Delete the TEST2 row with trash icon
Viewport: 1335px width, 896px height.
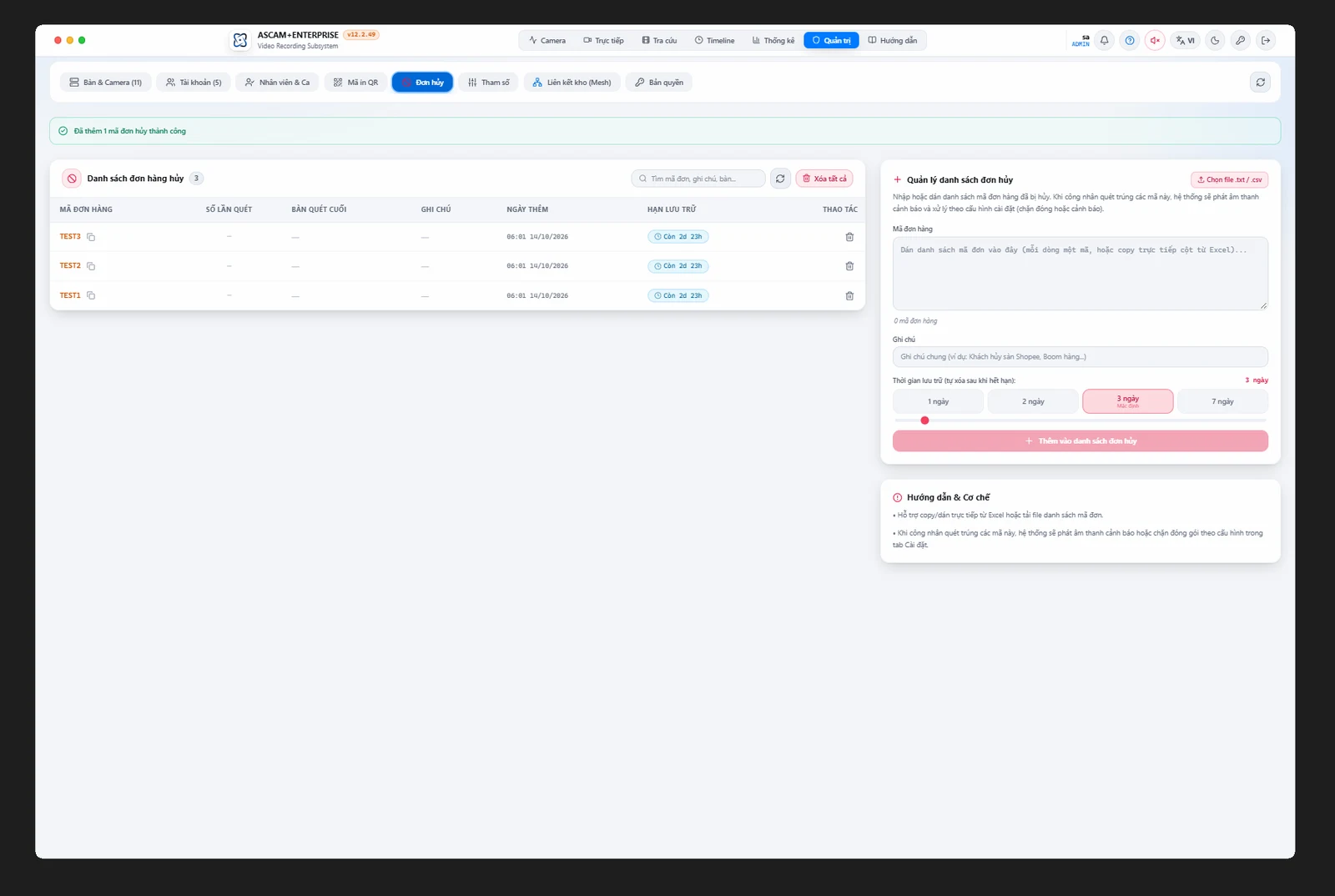[849, 266]
